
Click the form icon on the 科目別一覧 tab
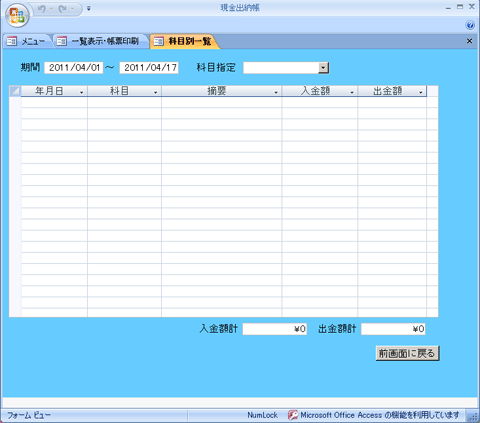(x=158, y=41)
